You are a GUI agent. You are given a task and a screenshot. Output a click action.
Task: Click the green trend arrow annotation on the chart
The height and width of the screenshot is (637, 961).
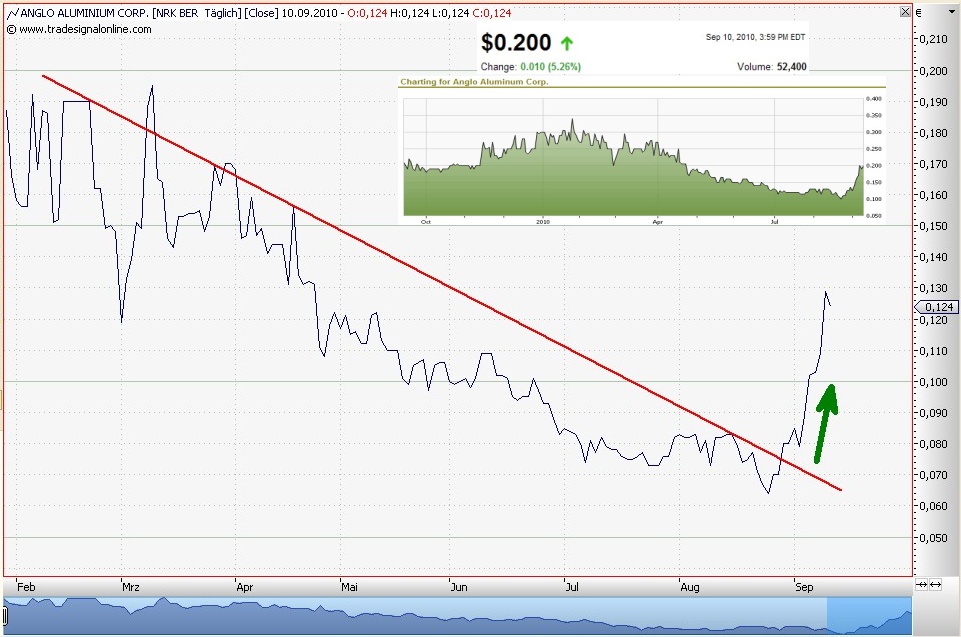click(x=828, y=420)
